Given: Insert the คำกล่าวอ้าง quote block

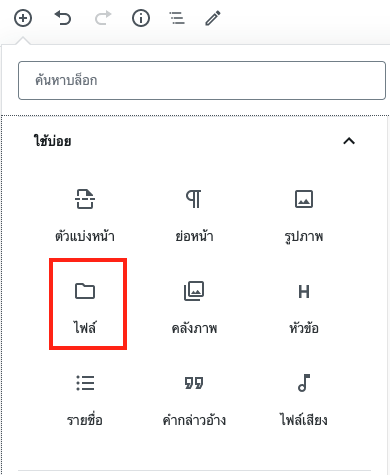Looking at the screenshot, I should click(194, 399).
